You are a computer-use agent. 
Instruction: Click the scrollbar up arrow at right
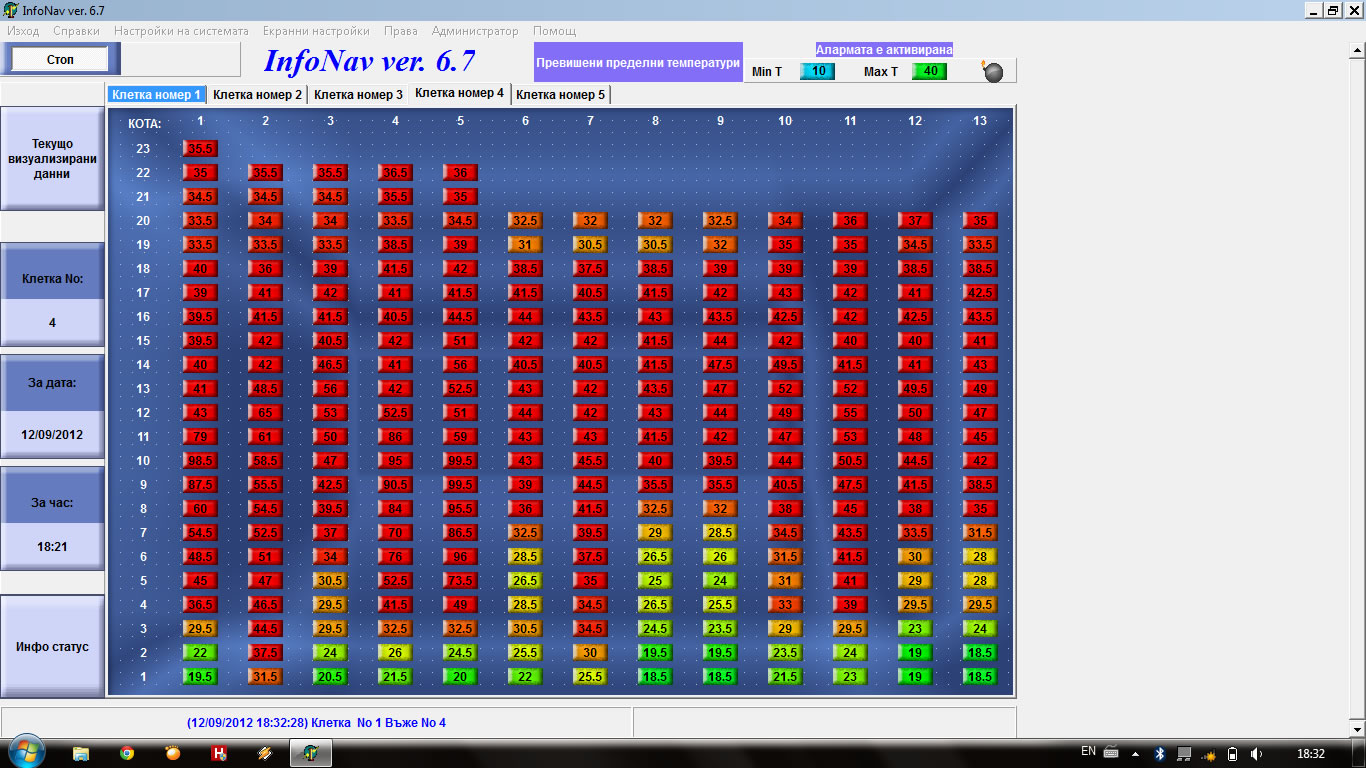click(x=1357, y=49)
